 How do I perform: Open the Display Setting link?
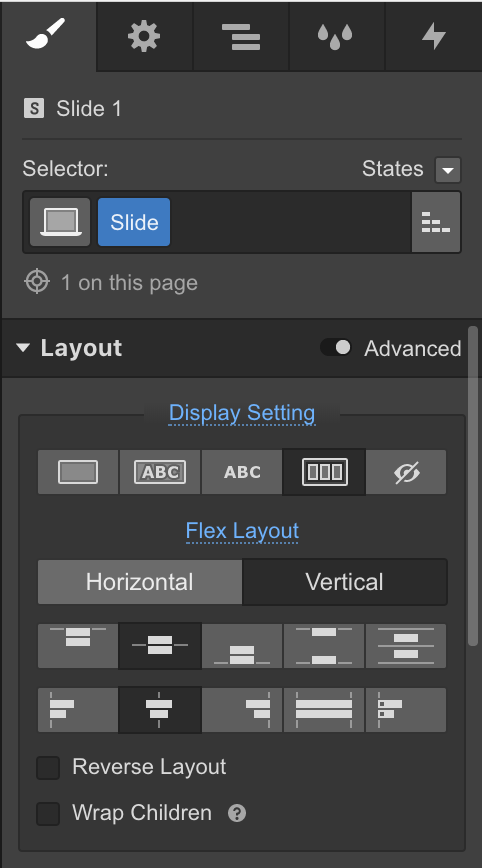click(x=242, y=413)
